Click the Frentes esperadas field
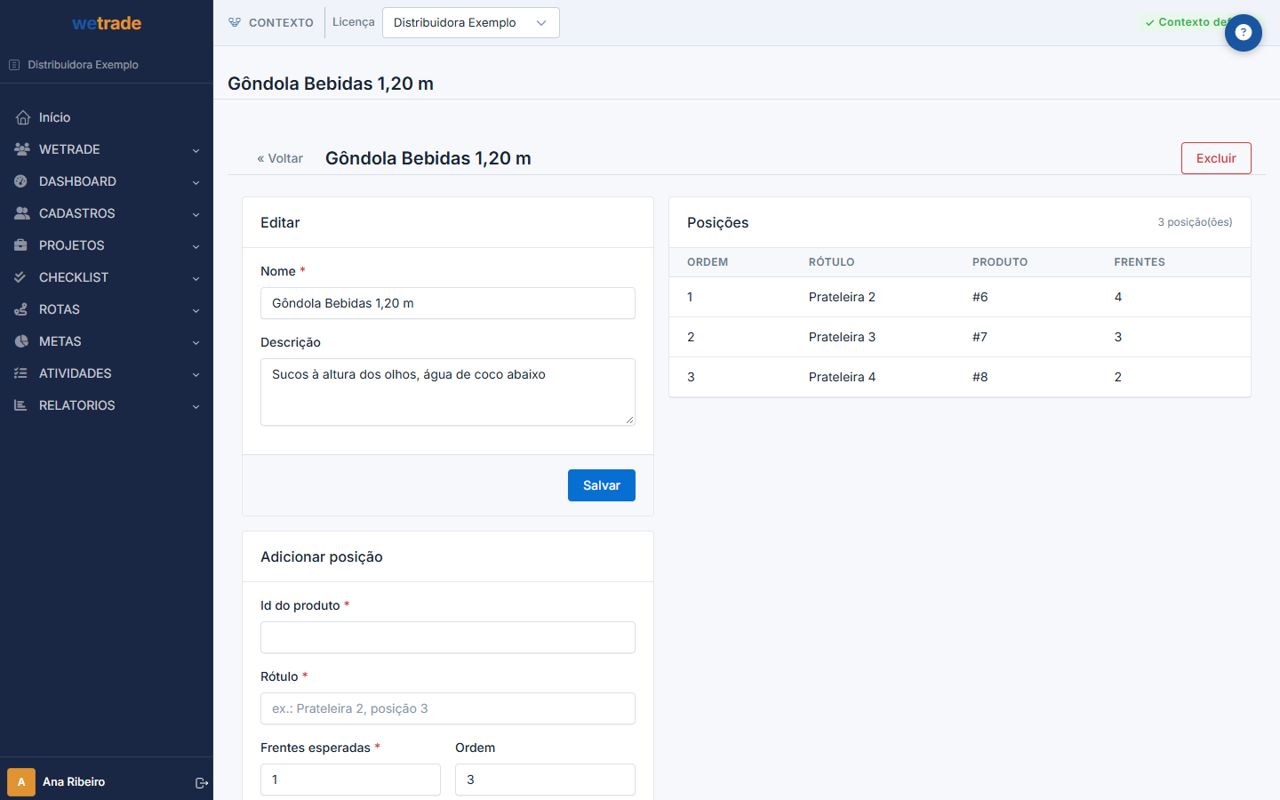 pos(350,780)
